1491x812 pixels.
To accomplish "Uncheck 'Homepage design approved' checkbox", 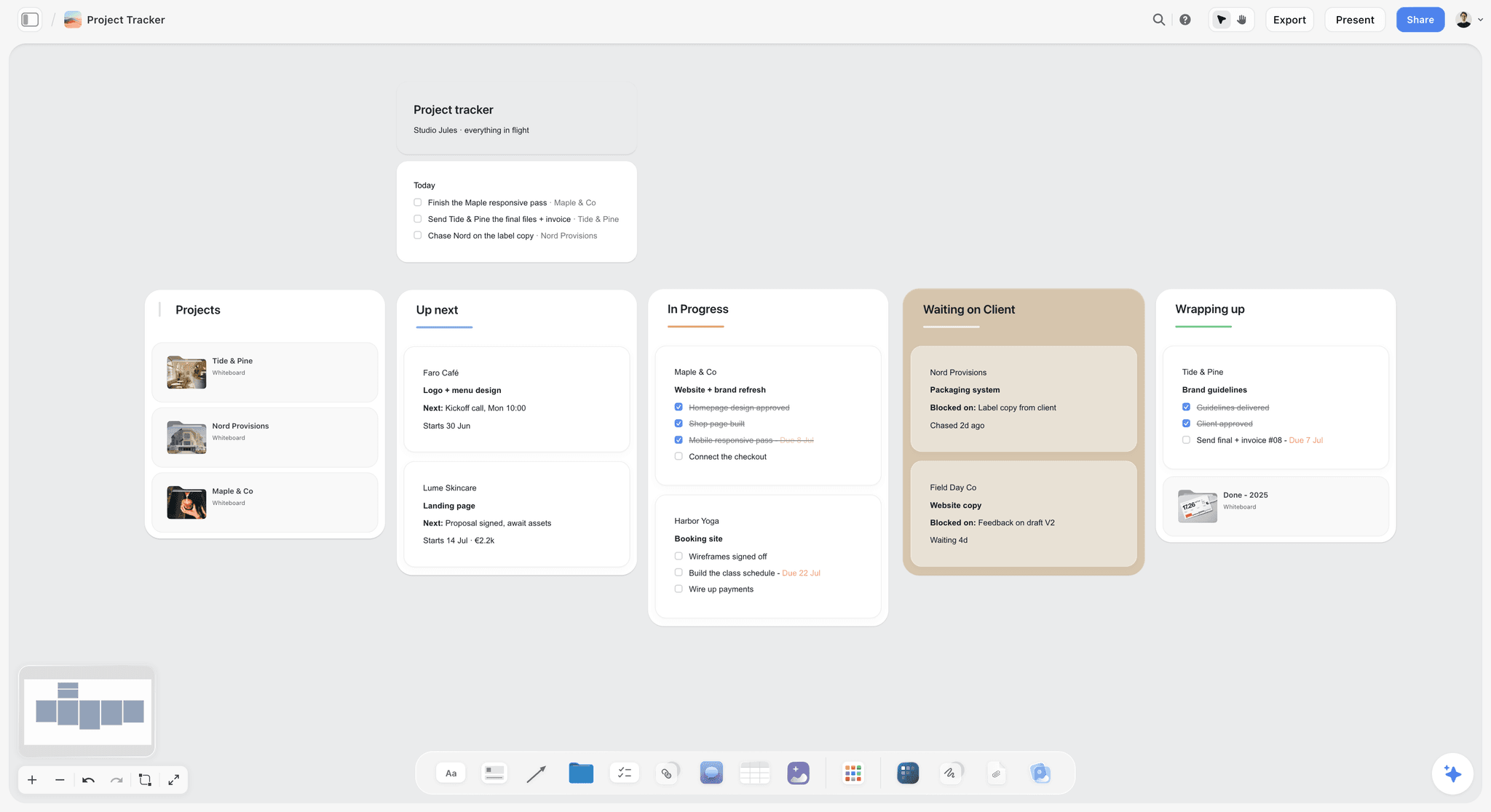I will pos(679,407).
